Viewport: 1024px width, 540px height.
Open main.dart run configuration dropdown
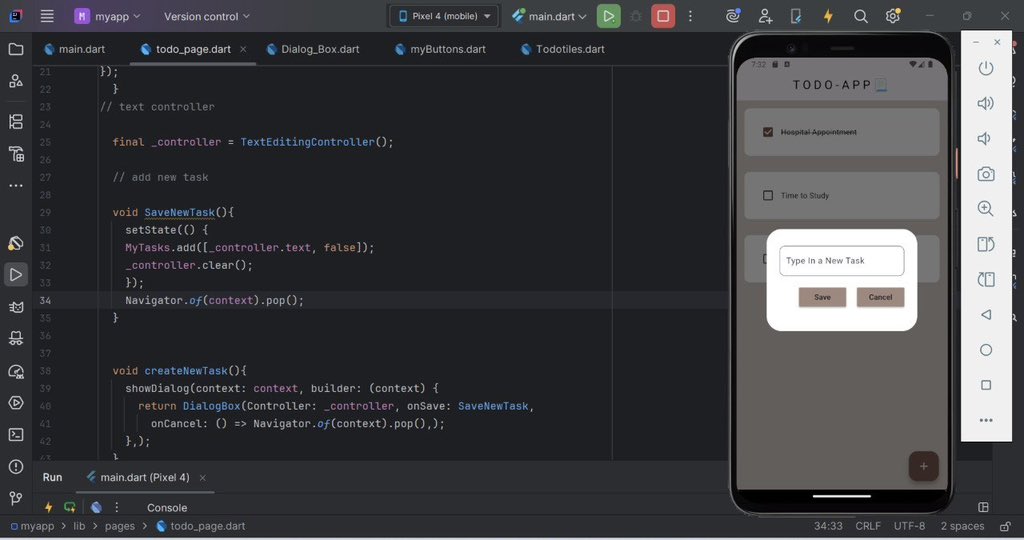[550, 16]
